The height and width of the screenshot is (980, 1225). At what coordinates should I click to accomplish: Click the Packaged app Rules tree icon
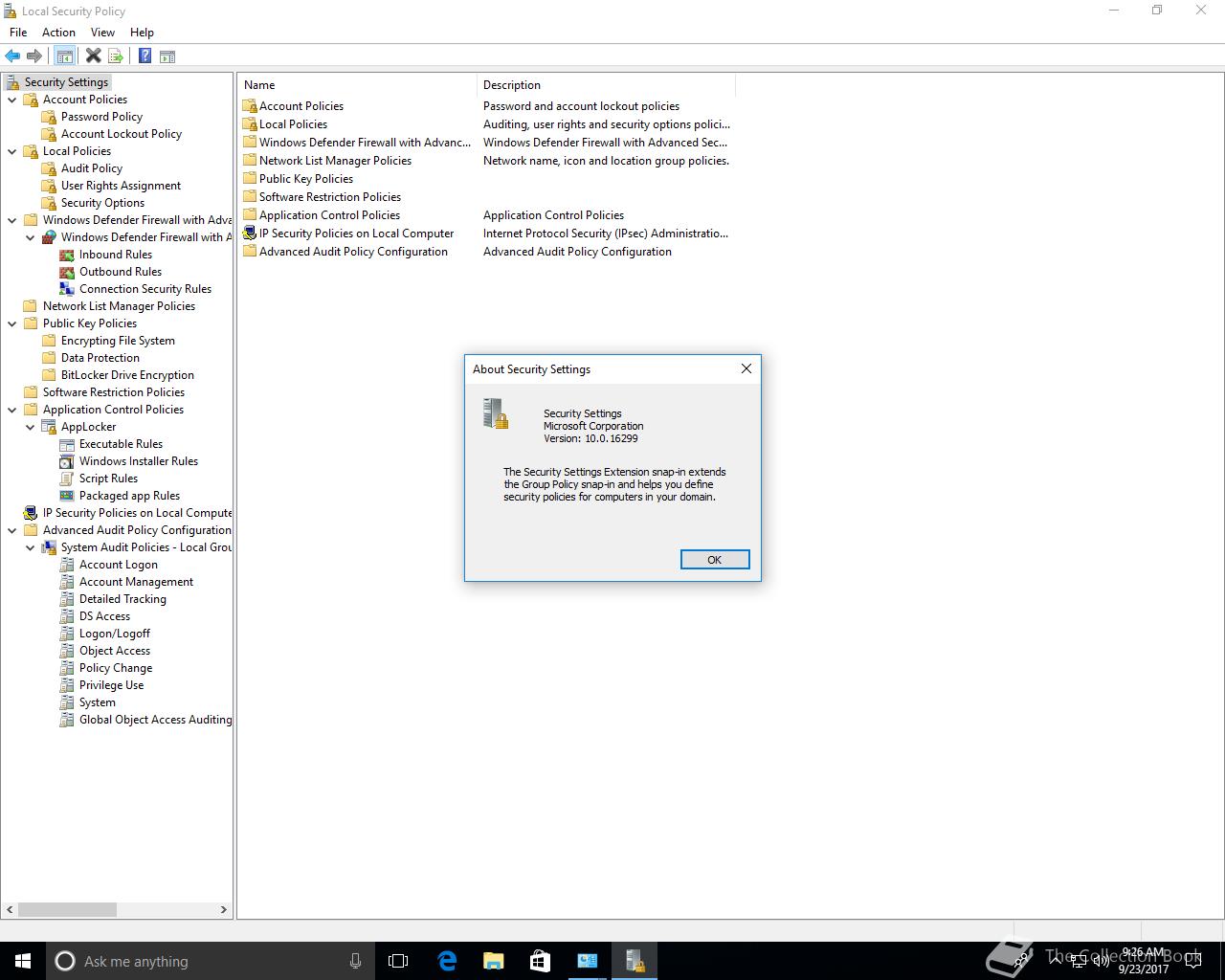tap(67, 496)
